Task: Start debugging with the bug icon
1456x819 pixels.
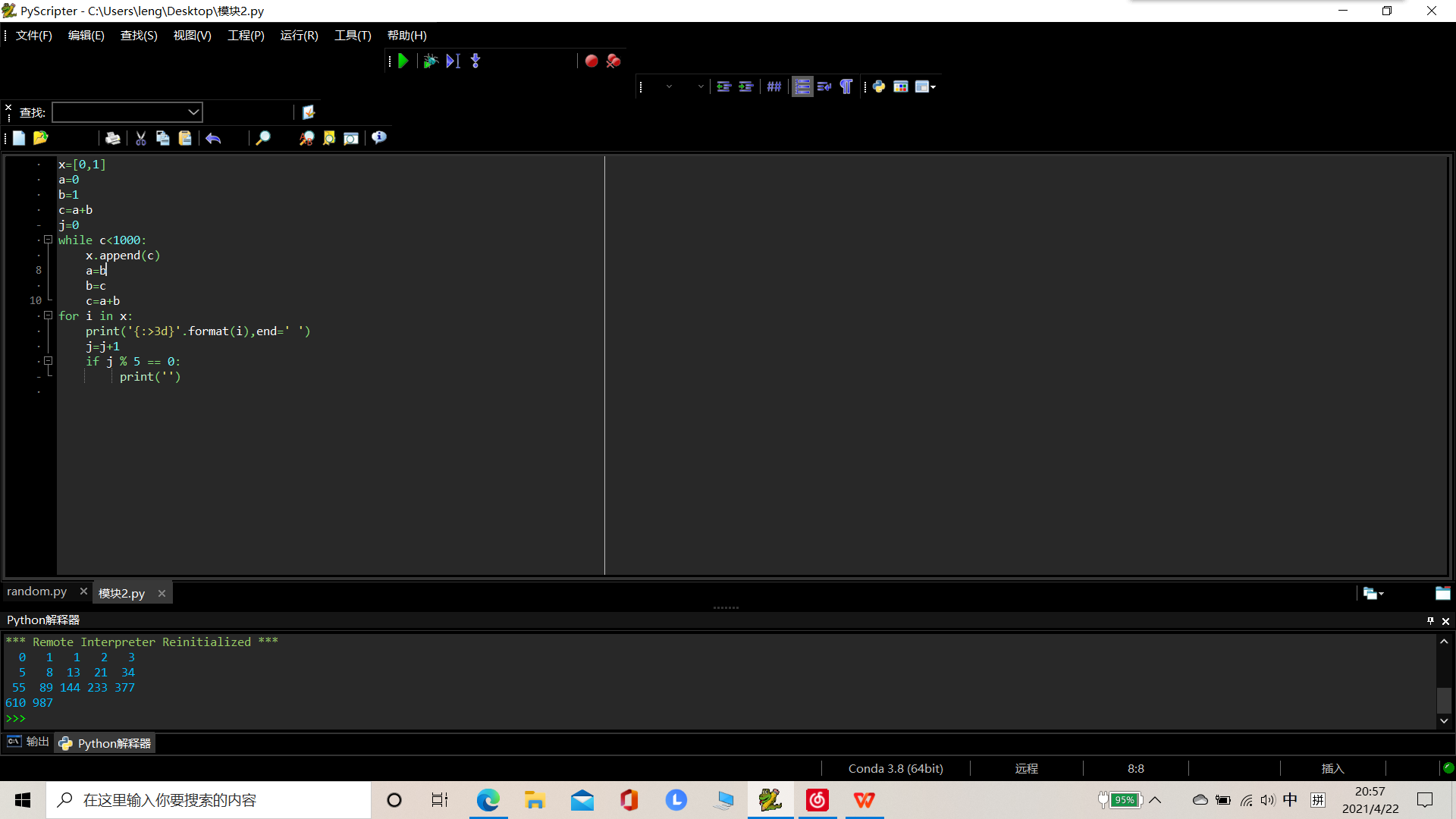Action: coord(430,61)
